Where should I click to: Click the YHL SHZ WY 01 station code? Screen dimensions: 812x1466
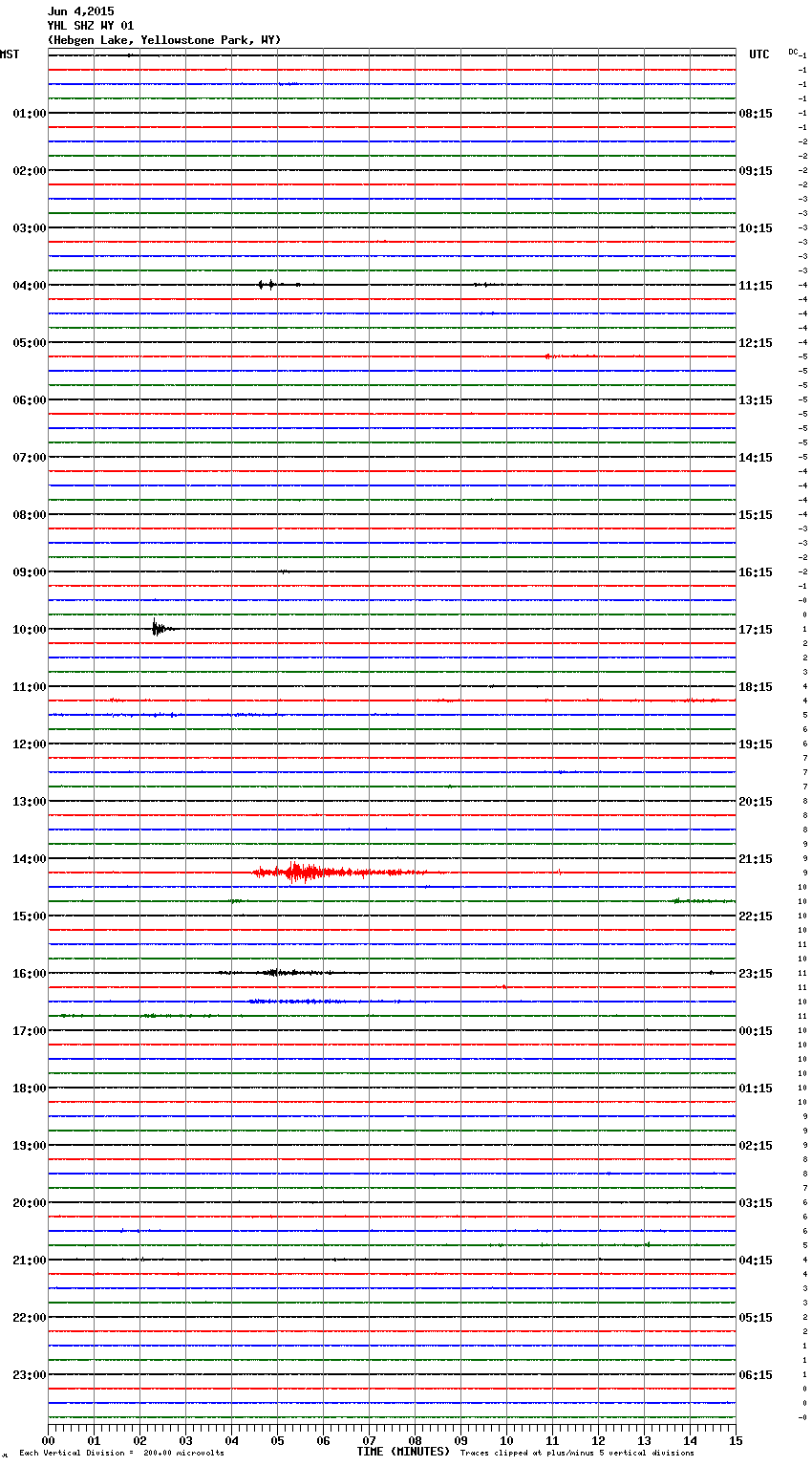[91, 26]
